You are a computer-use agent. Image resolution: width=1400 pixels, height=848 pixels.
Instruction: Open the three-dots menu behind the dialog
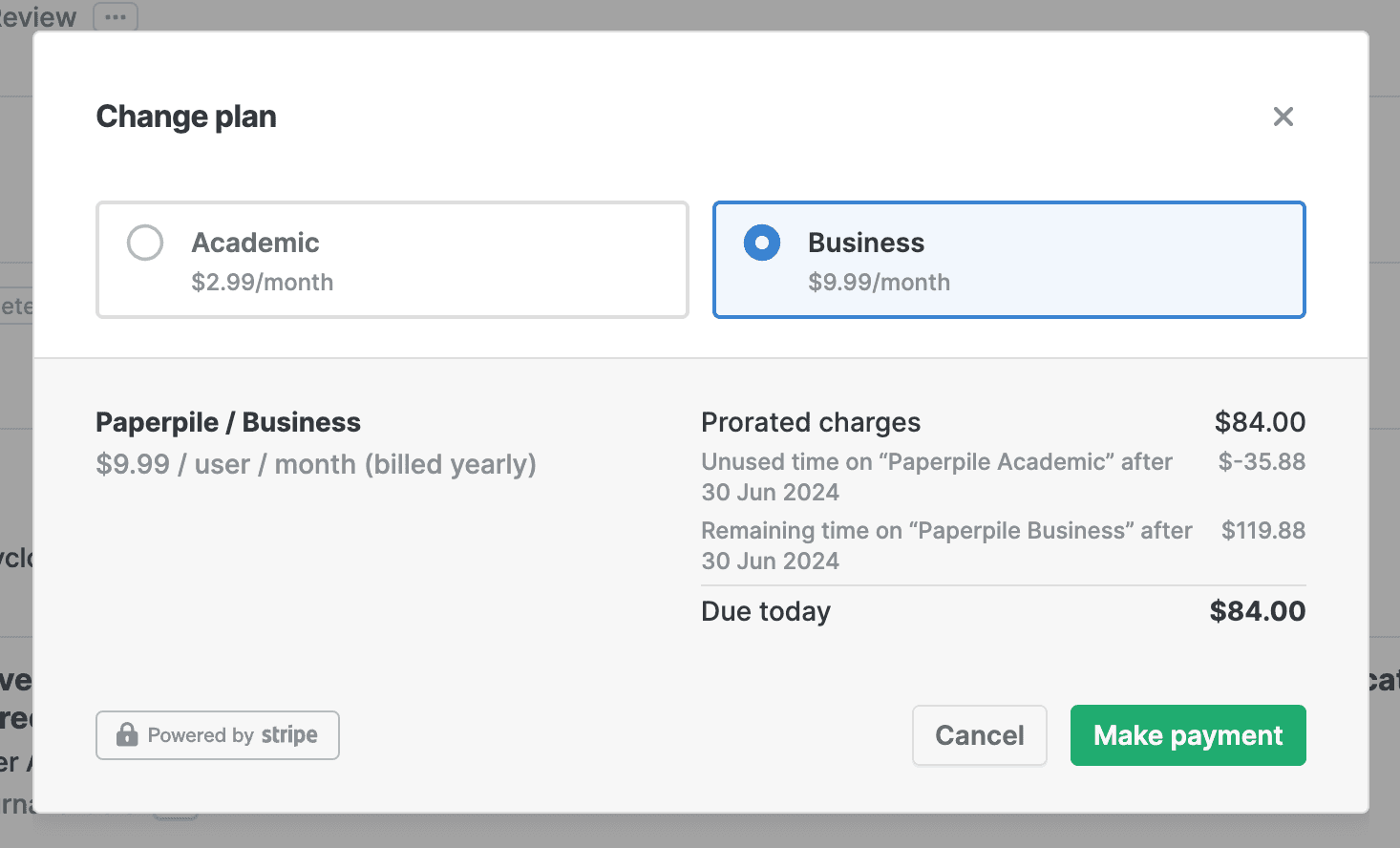pyautogui.click(x=116, y=17)
